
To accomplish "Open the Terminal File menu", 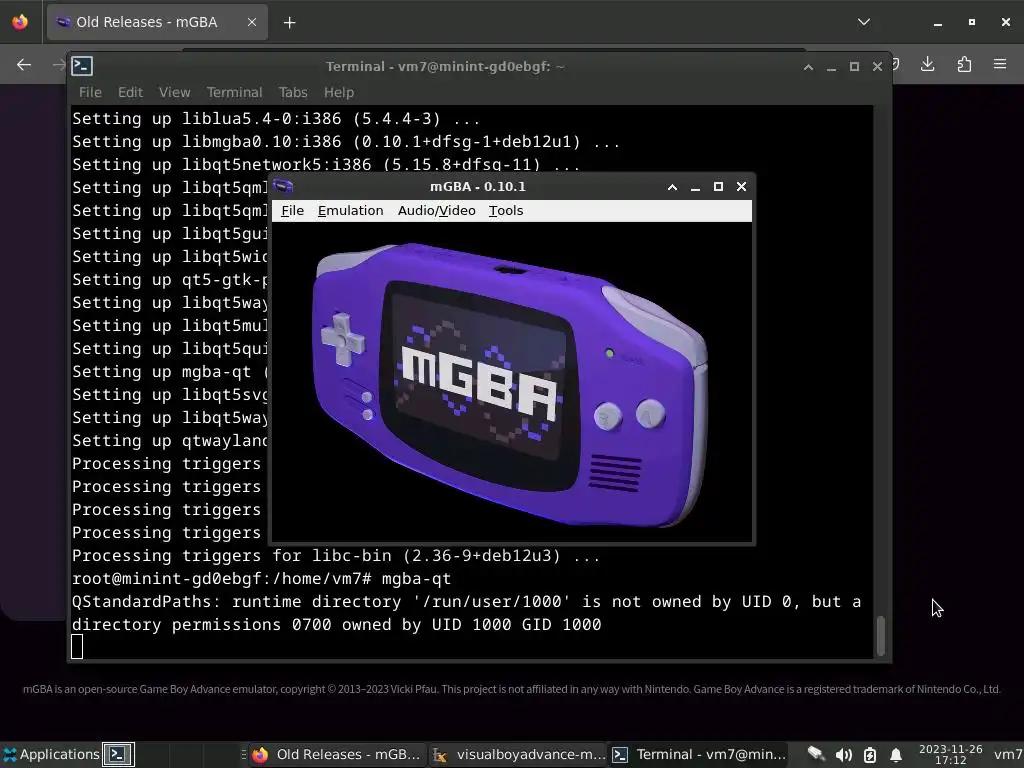I will pyautogui.click(x=90, y=92).
